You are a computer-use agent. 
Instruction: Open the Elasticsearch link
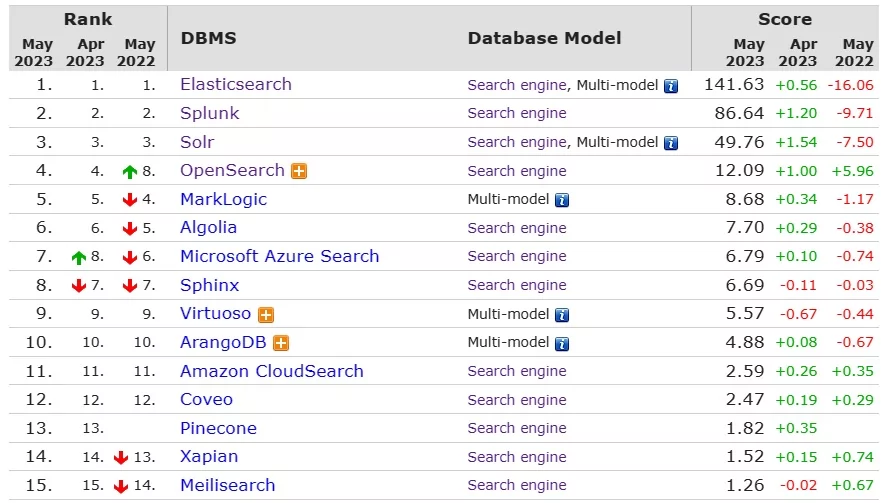[x=236, y=84]
